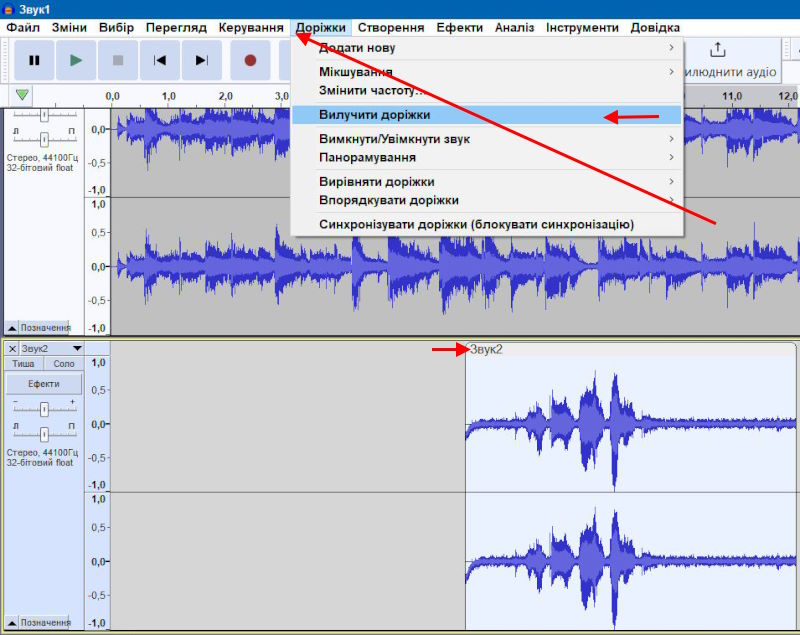This screenshot has height=635, width=800.
Task: Close the open Доріжки menu via its title
Action: pyautogui.click(x=321, y=28)
